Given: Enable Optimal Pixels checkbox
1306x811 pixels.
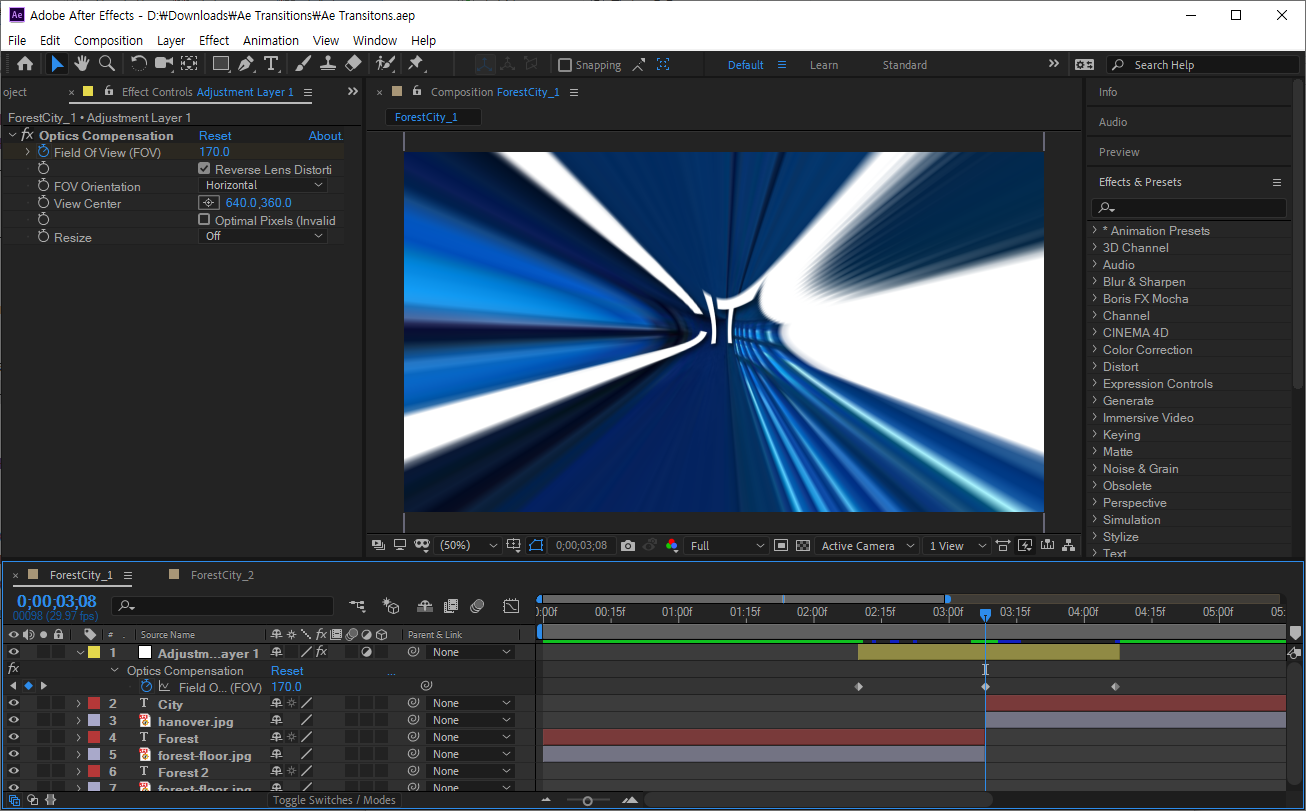Looking at the screenshot, I should (204, 220).
